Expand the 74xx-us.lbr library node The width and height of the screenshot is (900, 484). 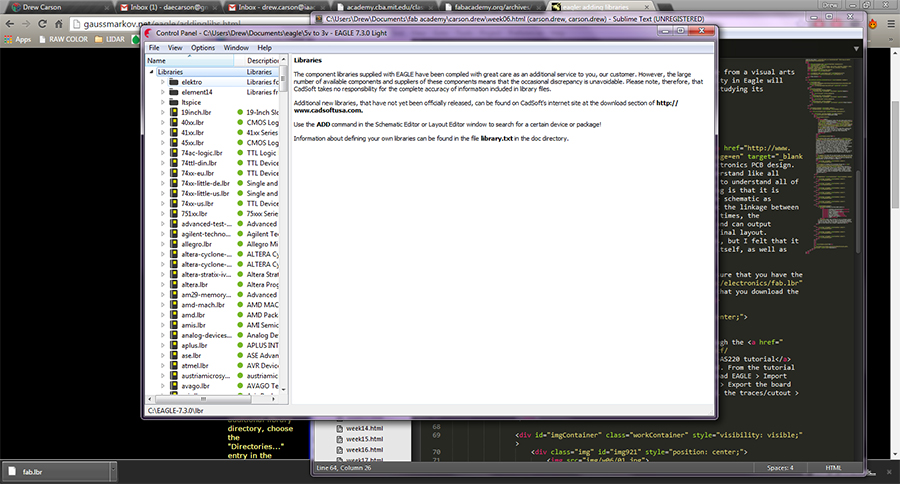pyautogui.click(x=162, y=204)
